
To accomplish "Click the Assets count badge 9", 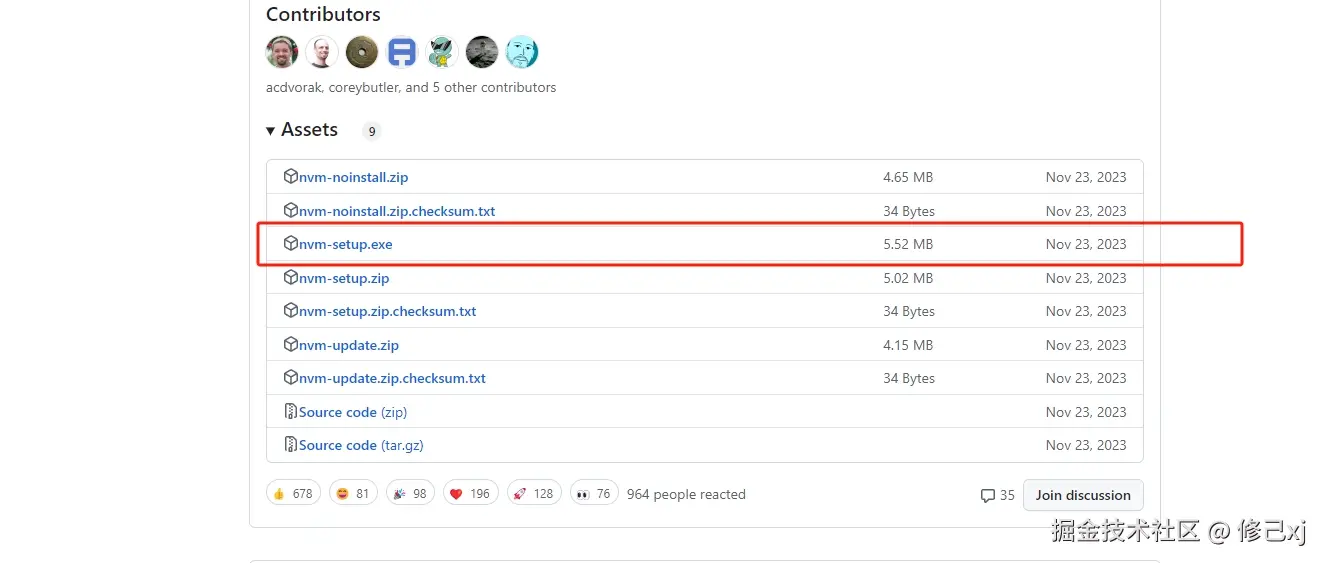I will click(x=371, y=131).
